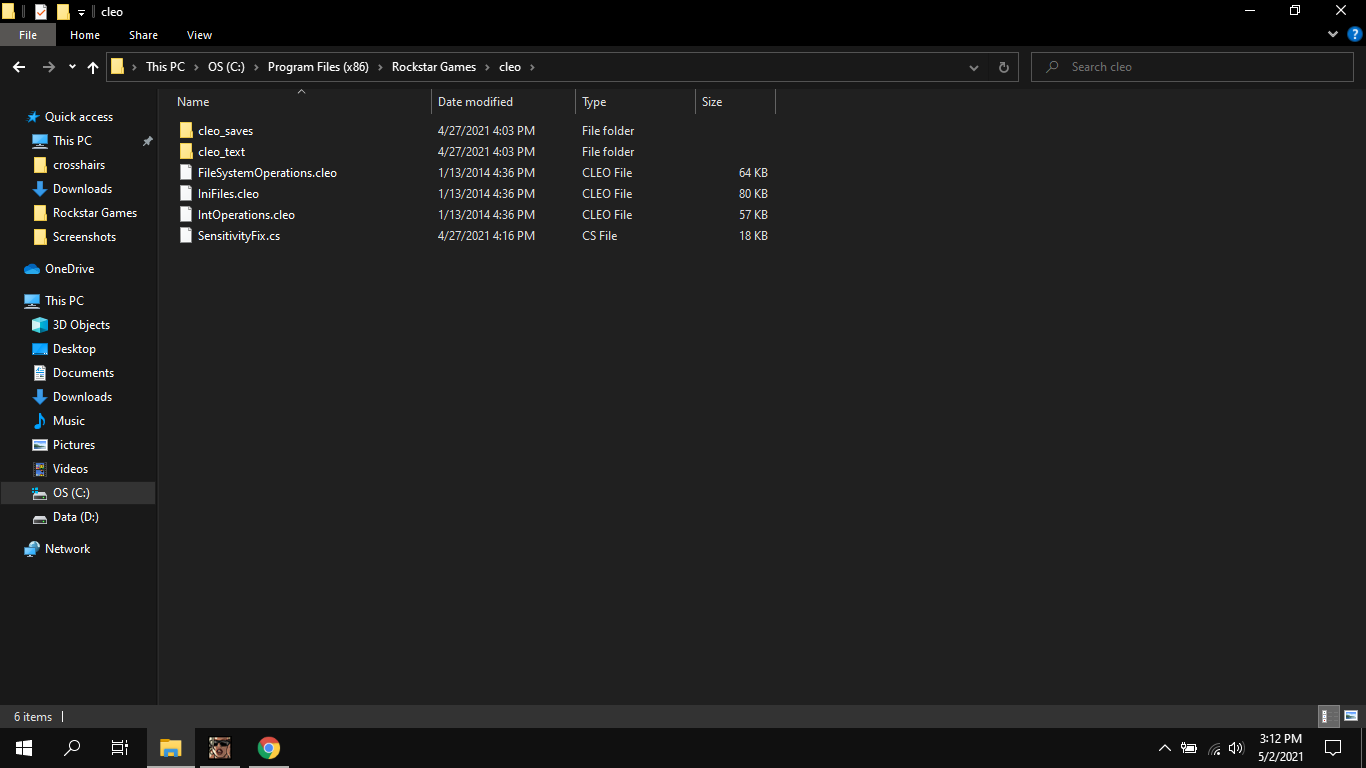
Task: Click the 4/27/2021 4:16 PM date cell
Action: click(x=486, y=236)
